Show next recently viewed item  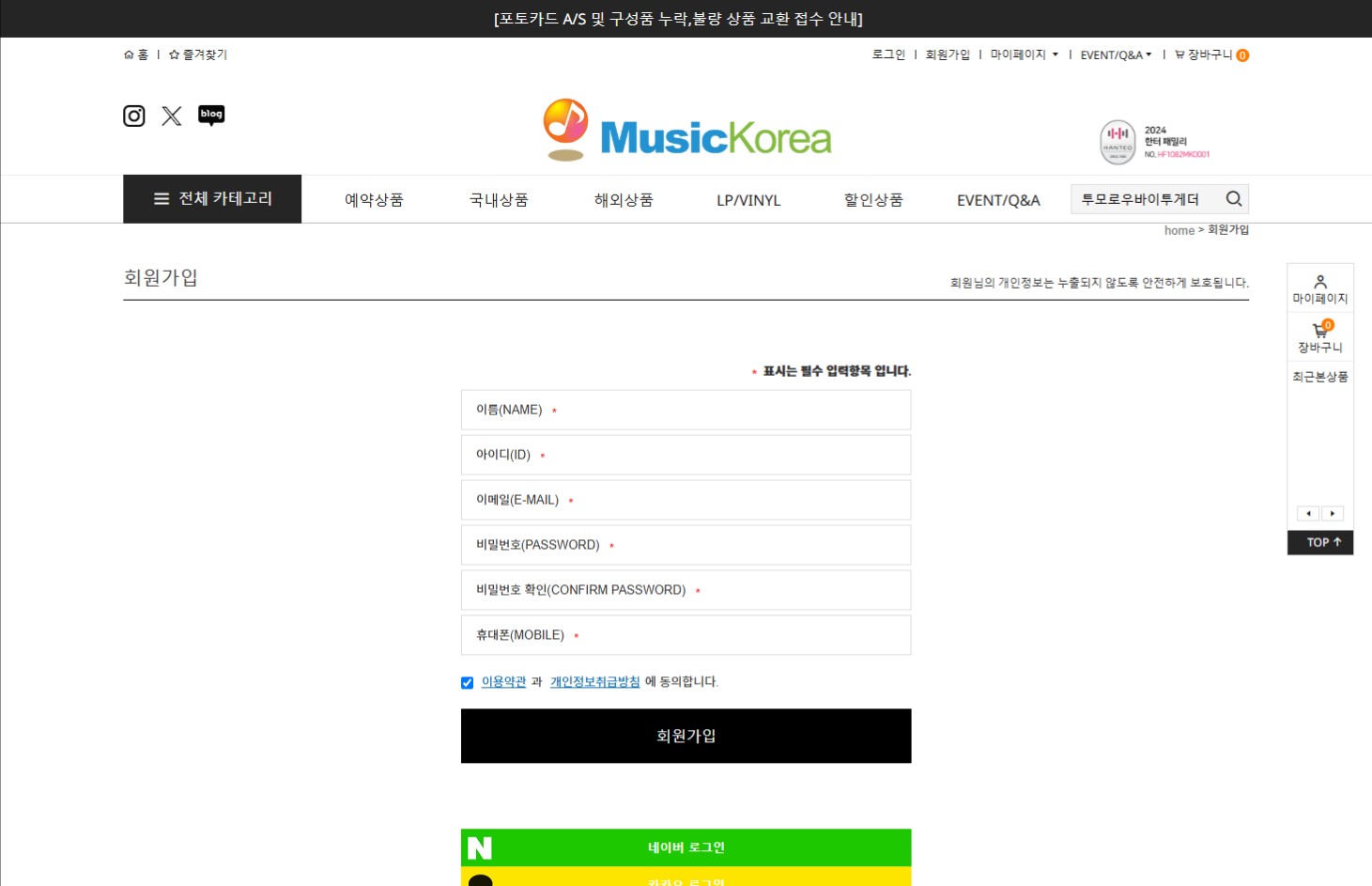1333,514
